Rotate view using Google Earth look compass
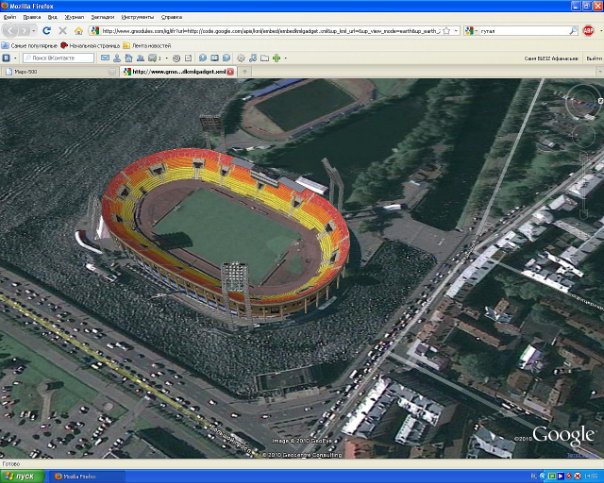 (x=582, y=98)
